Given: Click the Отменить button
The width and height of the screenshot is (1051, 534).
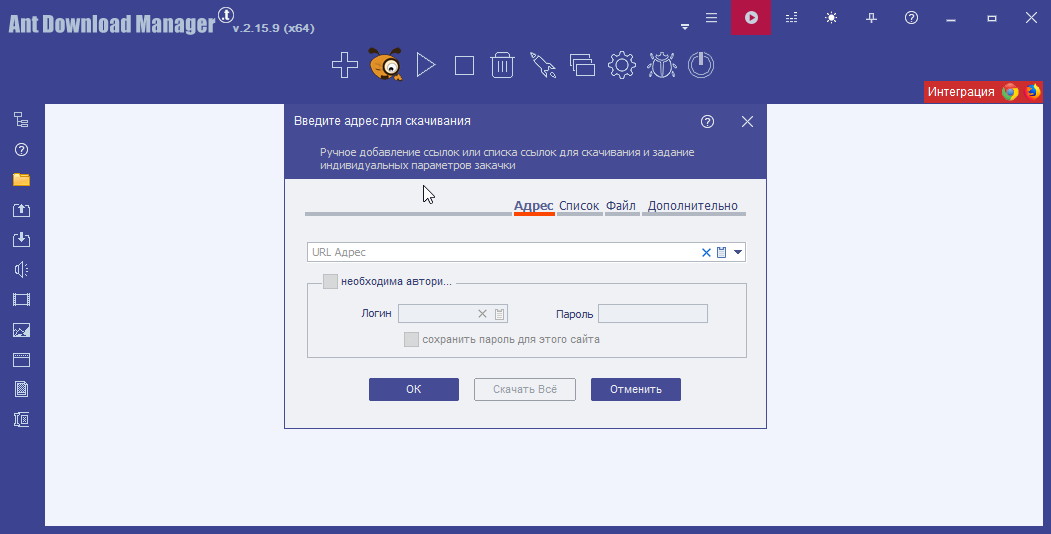Looking at the screenshot, I should point(635,389).
